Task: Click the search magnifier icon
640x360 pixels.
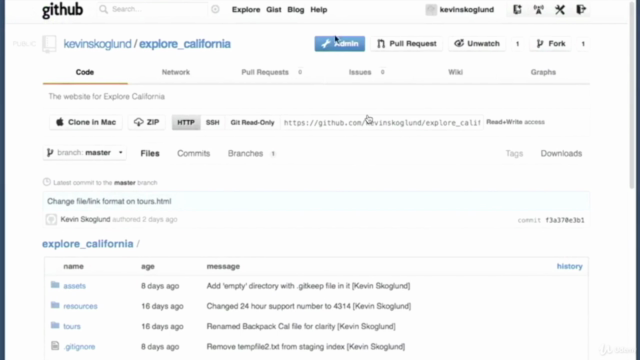Action: click(104, 9)
